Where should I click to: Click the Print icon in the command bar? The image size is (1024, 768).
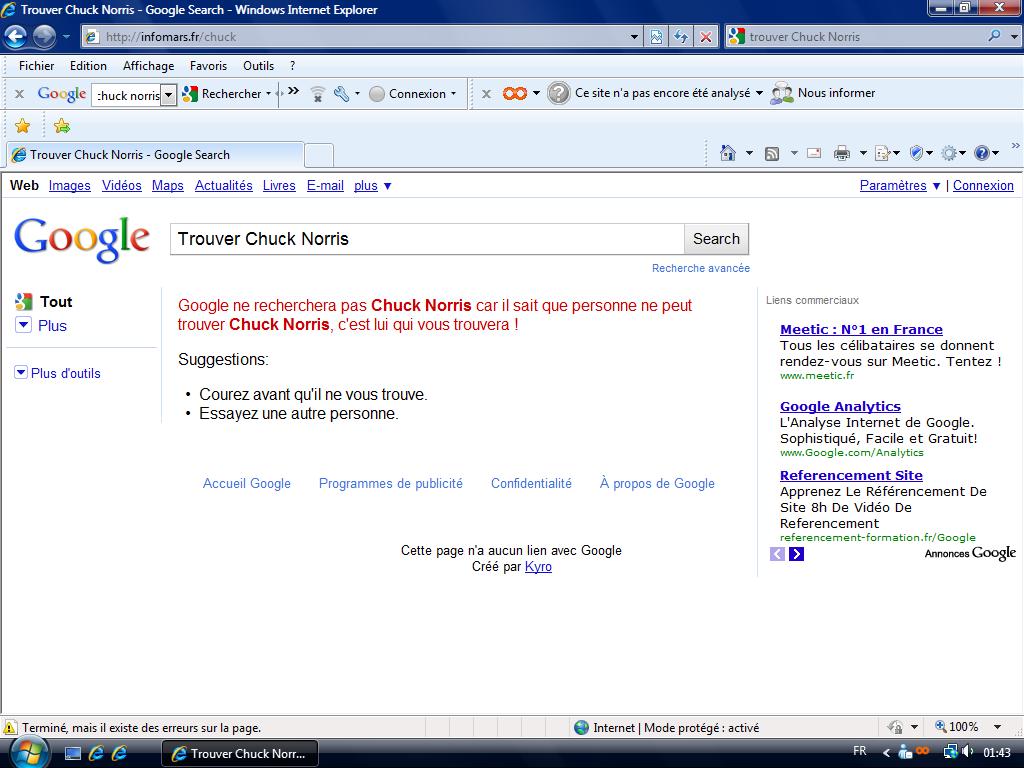(842, 153)
